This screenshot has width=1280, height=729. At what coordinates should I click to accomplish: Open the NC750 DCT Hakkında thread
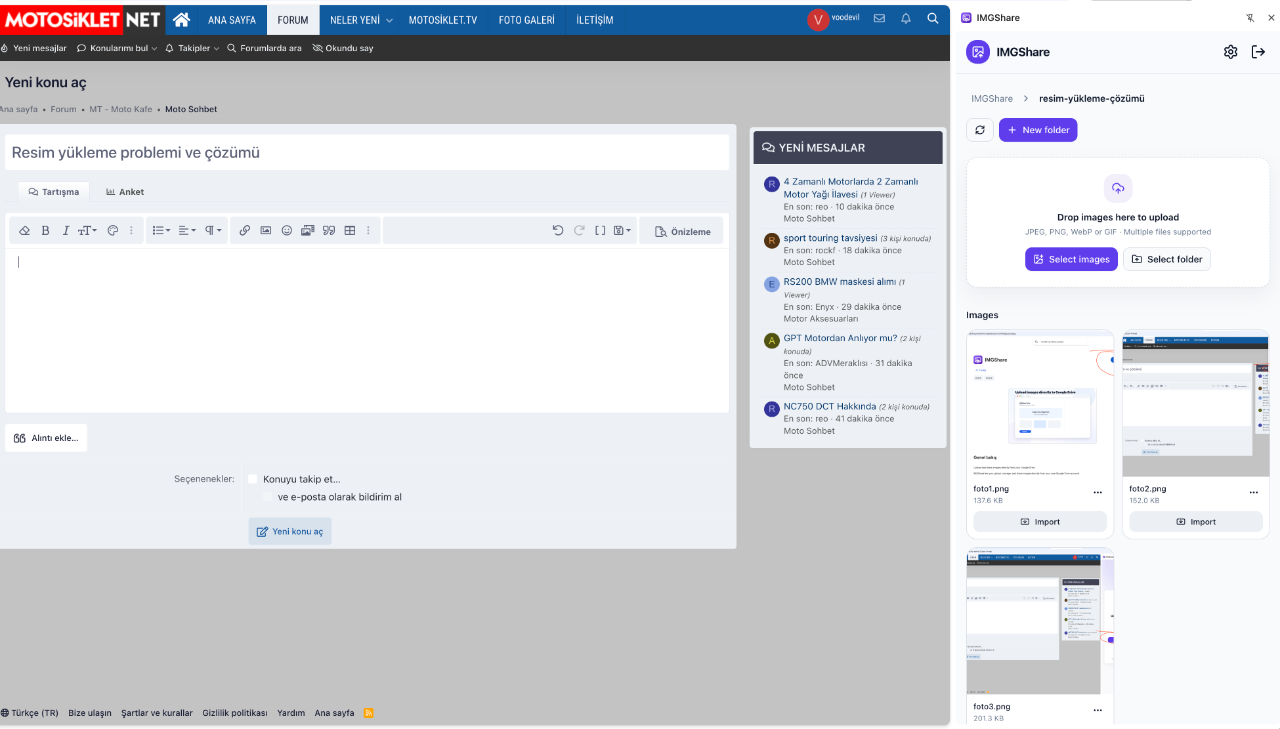pyautogui.click(x=830, y=407)
